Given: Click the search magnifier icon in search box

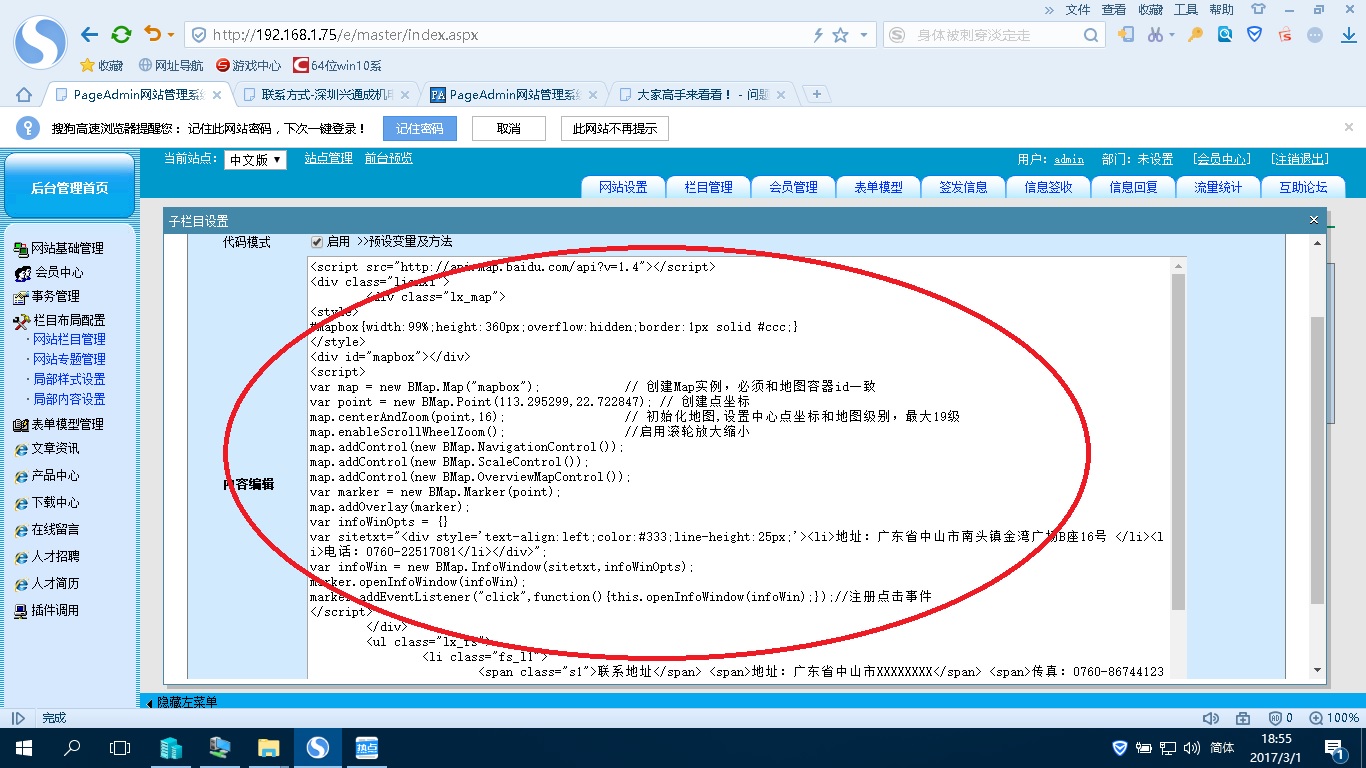Looking at the screenshot, I should click(x=1092, y=35).
